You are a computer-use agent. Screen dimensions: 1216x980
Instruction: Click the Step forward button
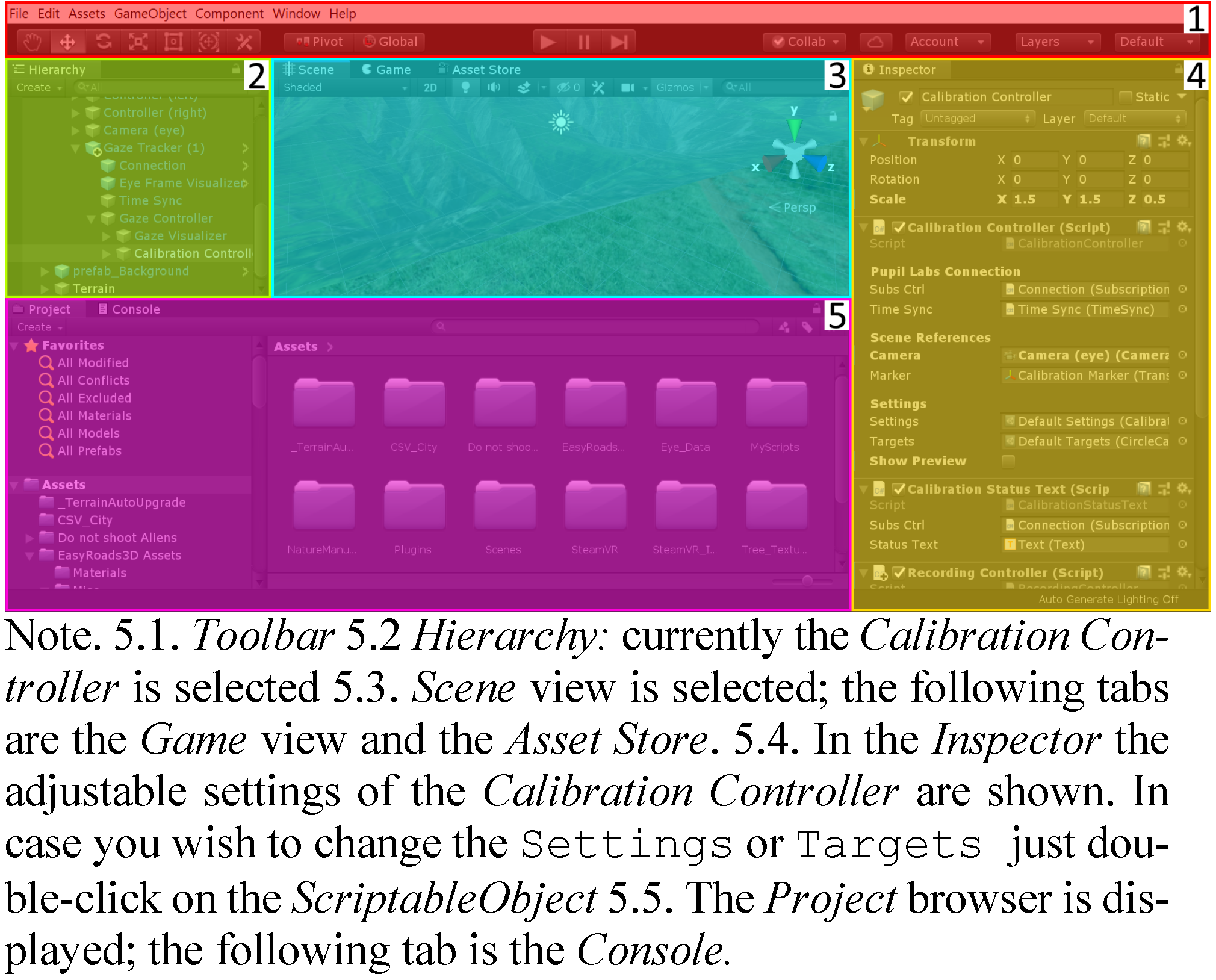tap(619, 42)
